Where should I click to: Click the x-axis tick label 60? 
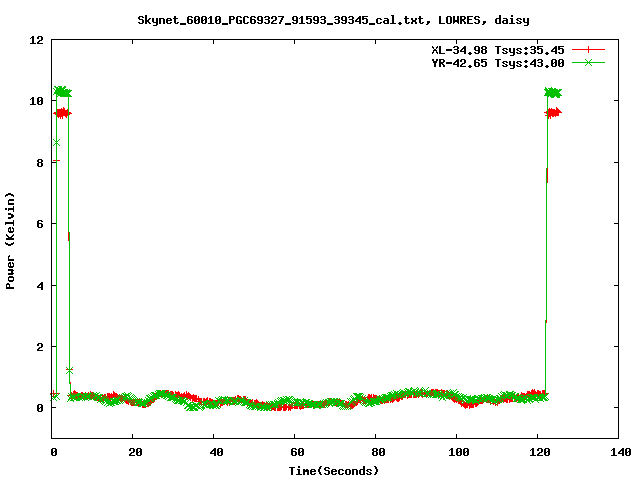pyautogui.click(x=297, y=452)
